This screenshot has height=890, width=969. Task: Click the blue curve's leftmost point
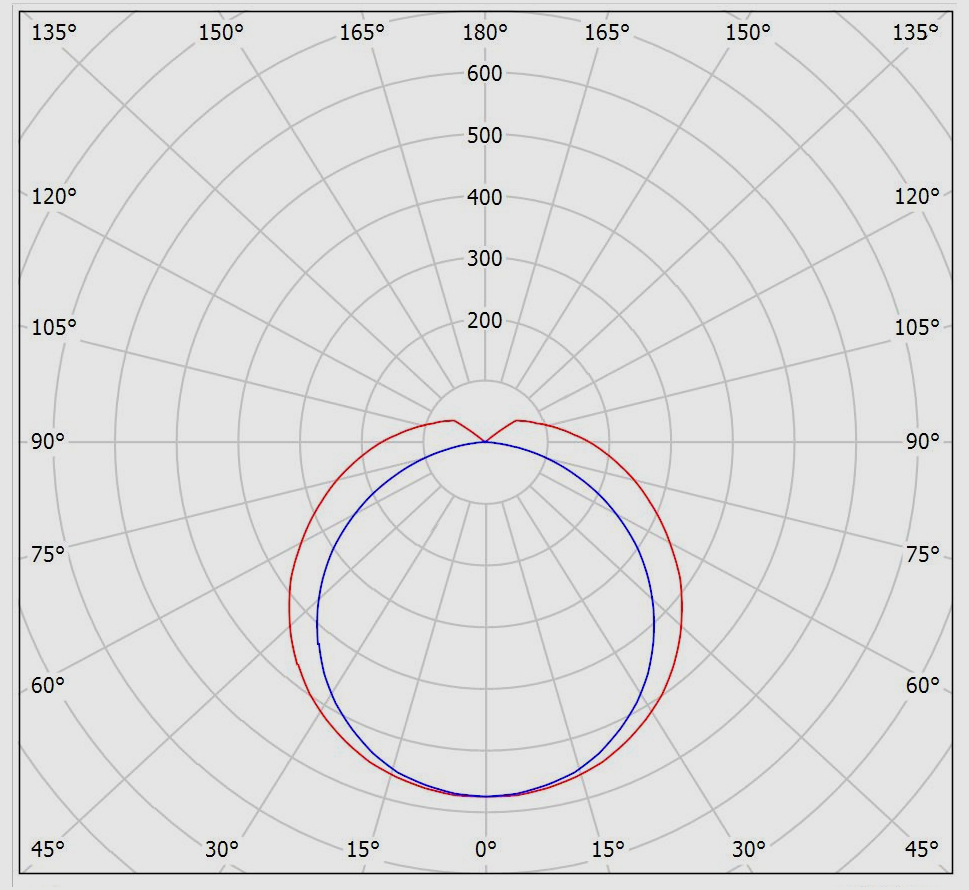tap(317, 625)
